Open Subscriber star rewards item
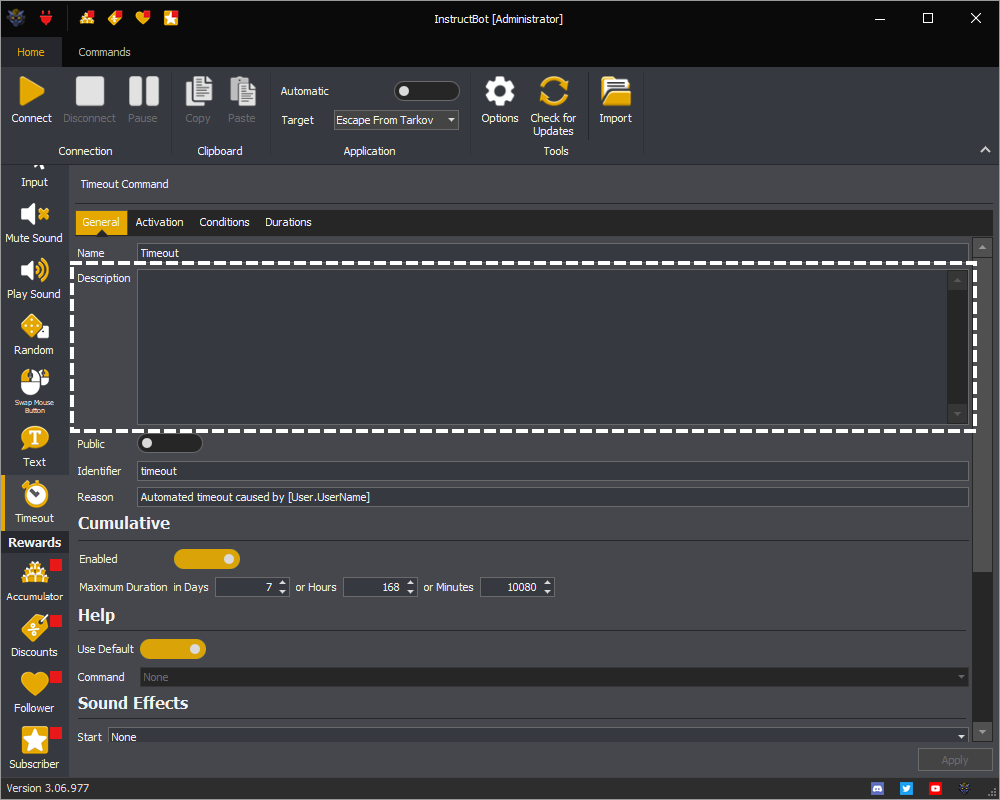Screen dimensions: 1000x800 (34, 748)
